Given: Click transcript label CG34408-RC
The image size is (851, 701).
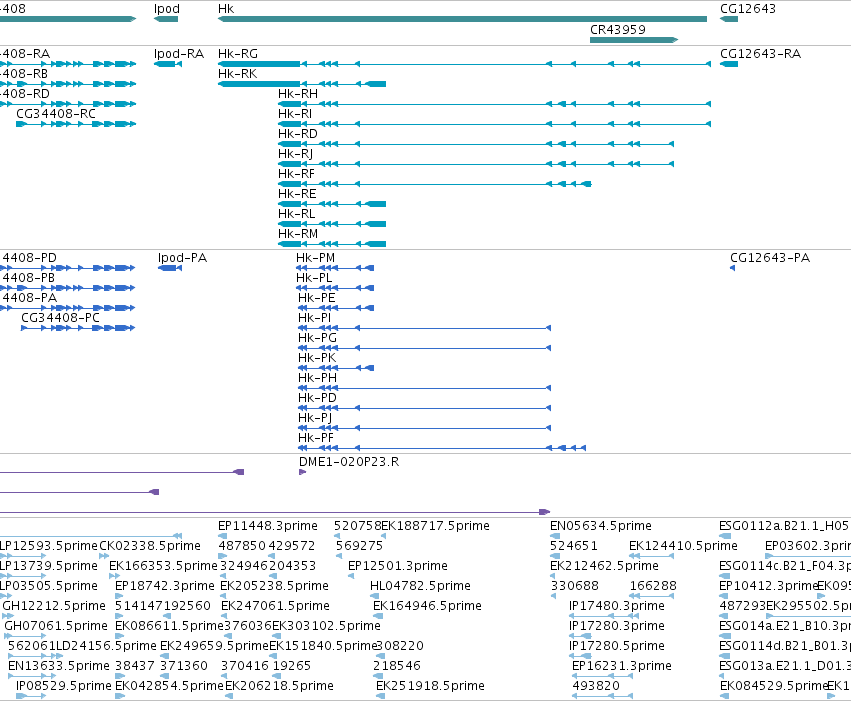Looking at the screenshot, I should pos(56,114).
